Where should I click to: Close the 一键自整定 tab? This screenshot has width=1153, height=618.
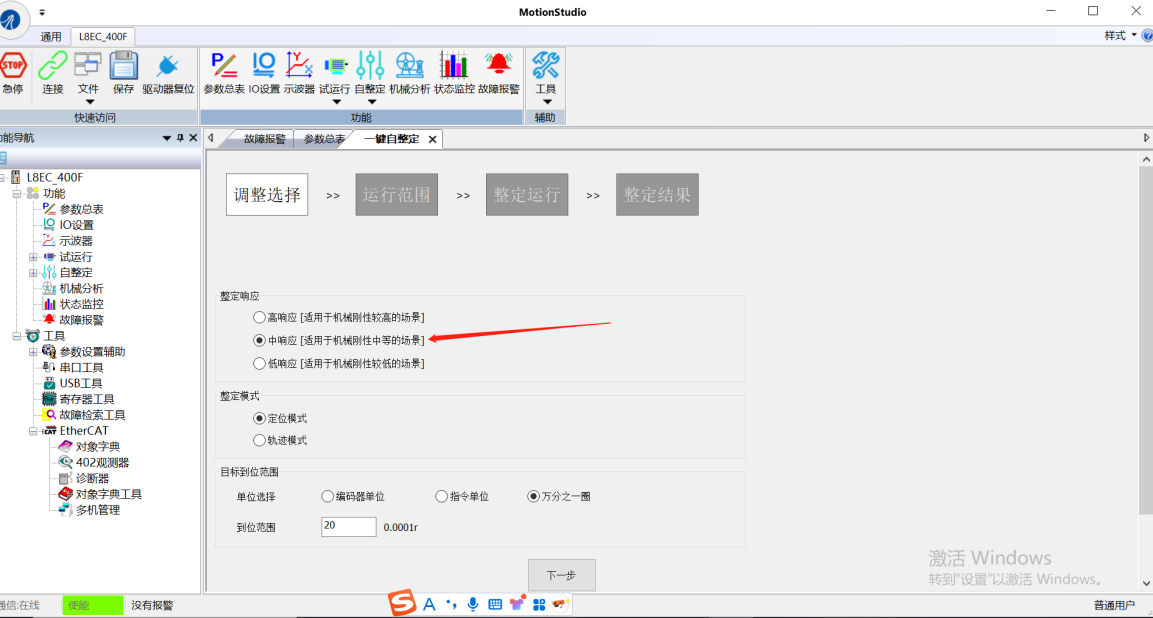(432, 139)
